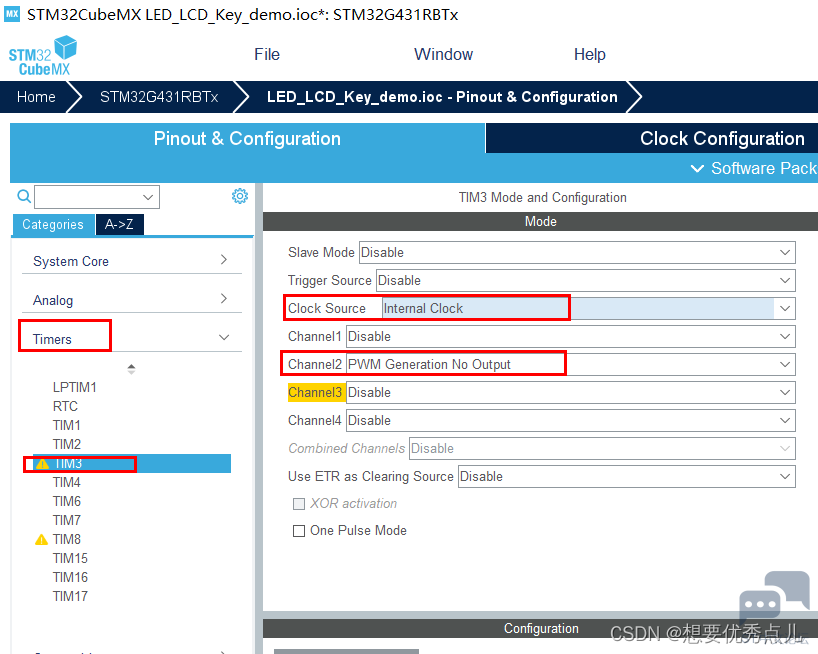
Task: Click the Configuration section header
Action: click(x=540, y=629)
